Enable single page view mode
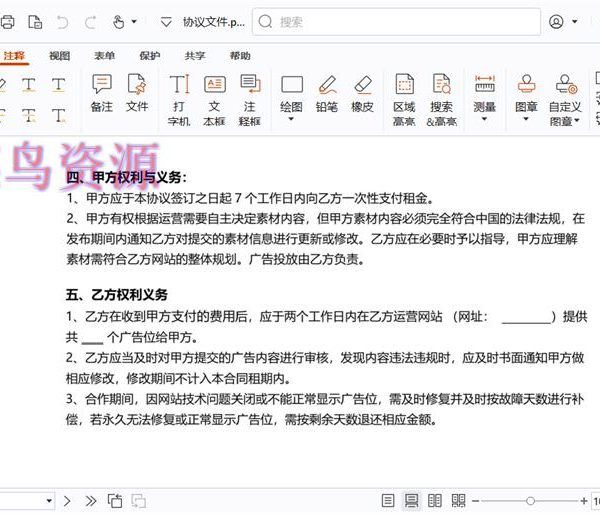 point(388,500)
